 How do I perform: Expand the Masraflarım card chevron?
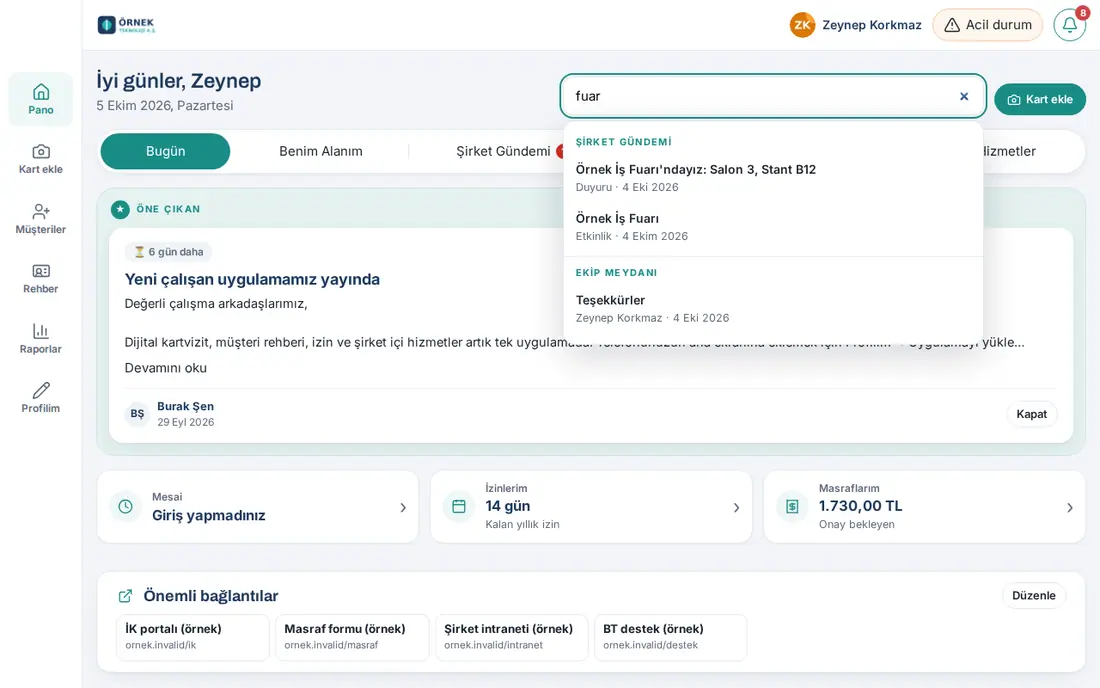1070,507
